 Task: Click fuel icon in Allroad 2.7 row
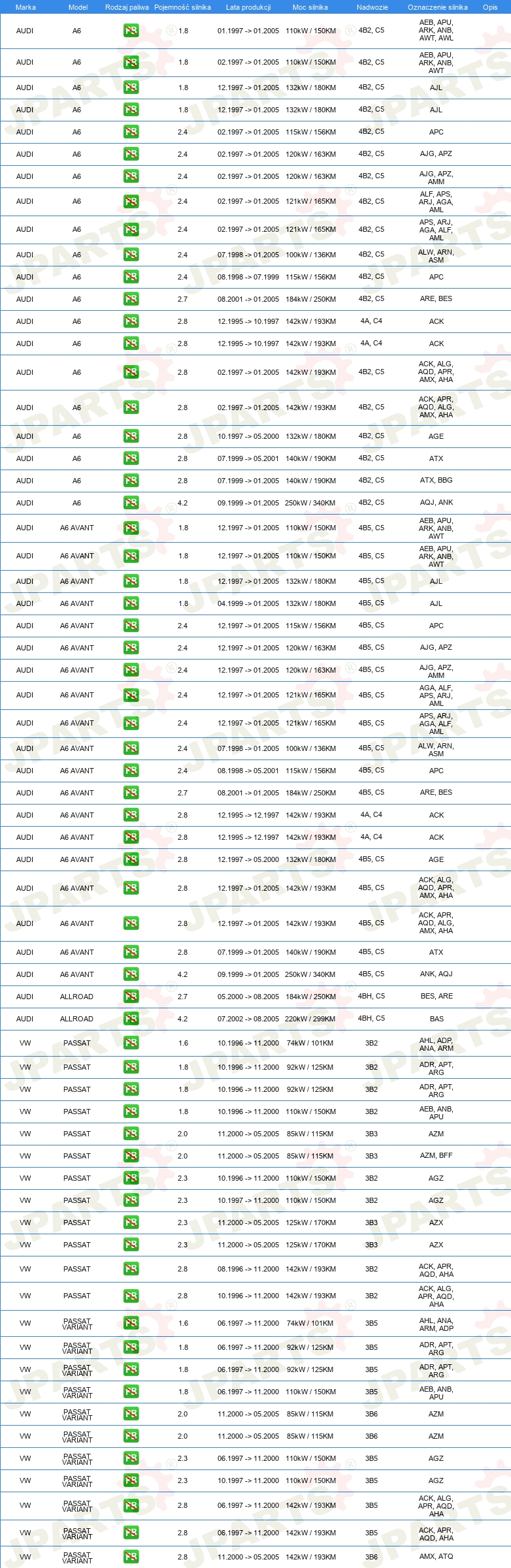pos(131,997)
